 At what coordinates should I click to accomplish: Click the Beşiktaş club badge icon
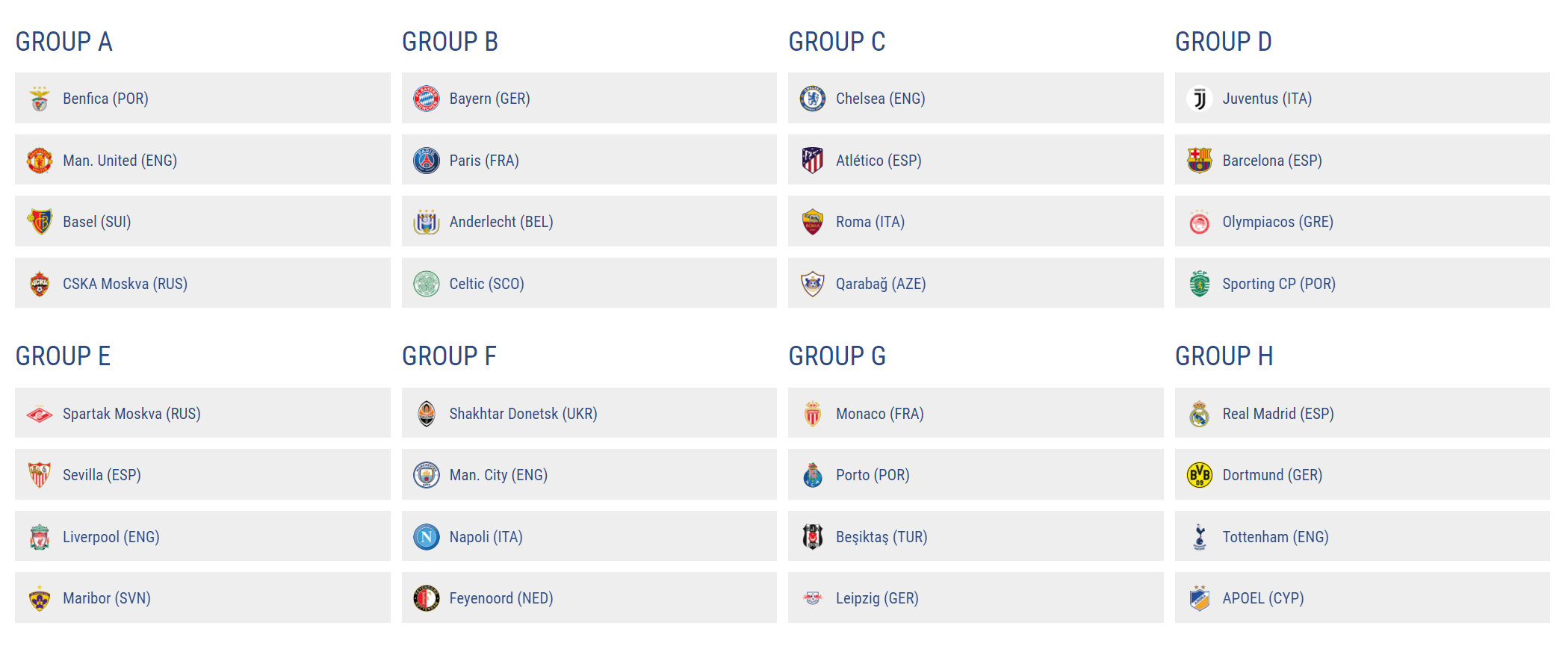click(813, 537)
